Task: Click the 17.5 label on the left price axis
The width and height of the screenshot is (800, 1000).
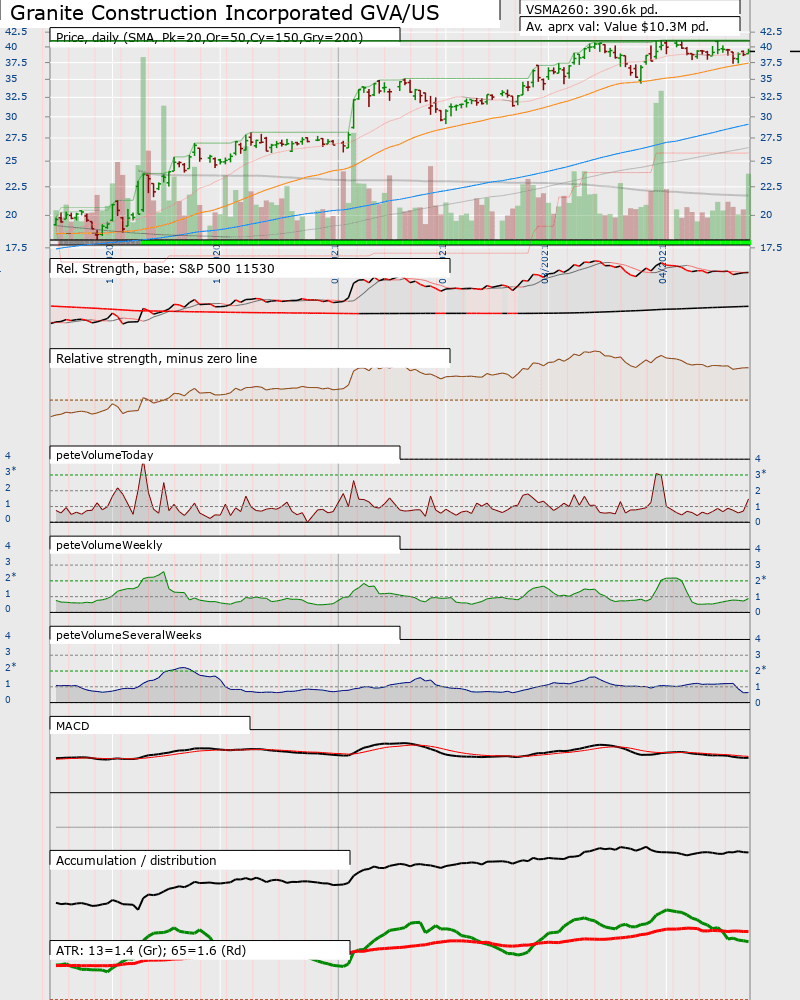Action: point(16,247)
